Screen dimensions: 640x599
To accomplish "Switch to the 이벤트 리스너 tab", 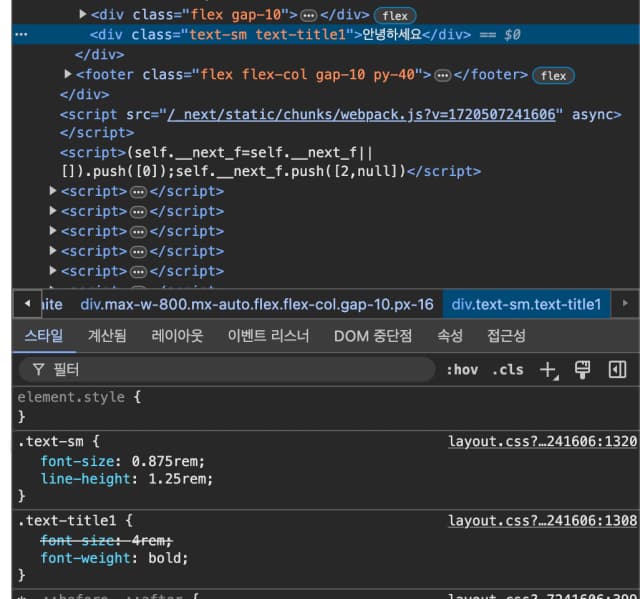I will click(268, 336).
